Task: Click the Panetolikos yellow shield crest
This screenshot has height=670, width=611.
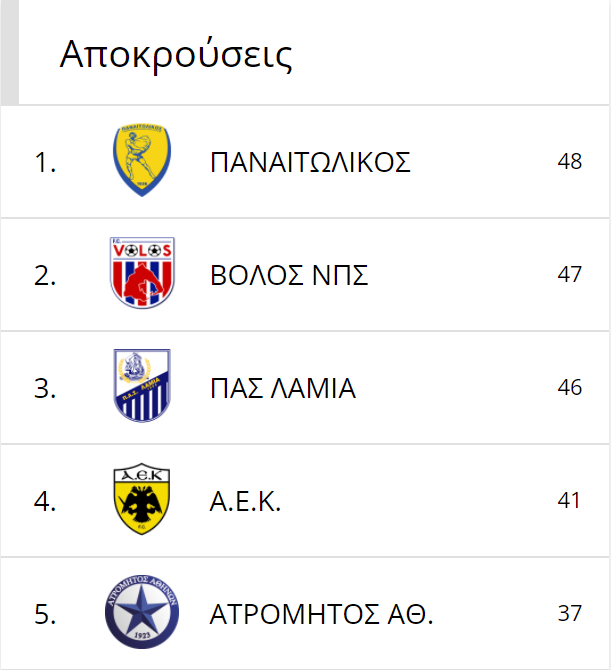Action: coord(142,160)
